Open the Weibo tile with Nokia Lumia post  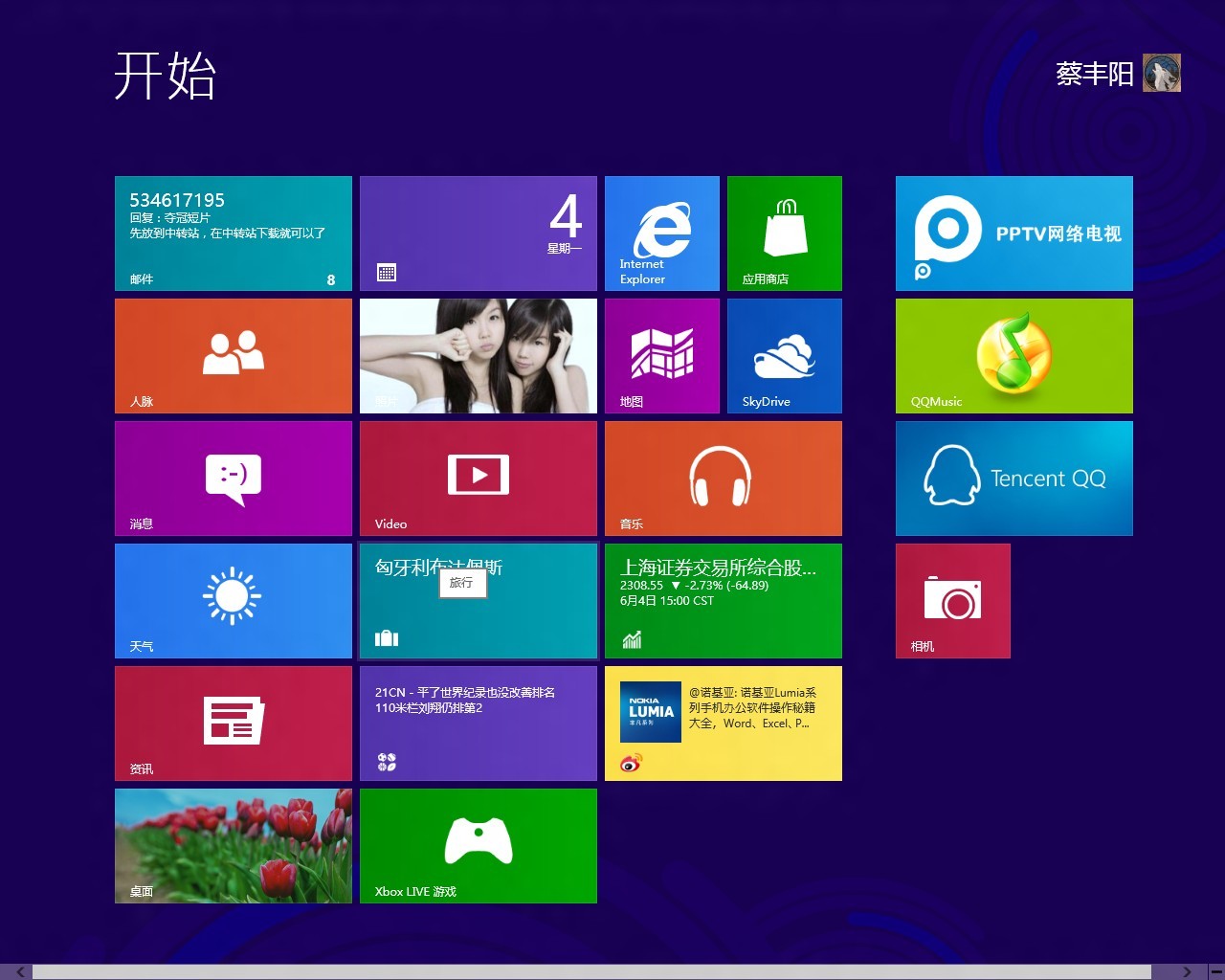[724, 724]
